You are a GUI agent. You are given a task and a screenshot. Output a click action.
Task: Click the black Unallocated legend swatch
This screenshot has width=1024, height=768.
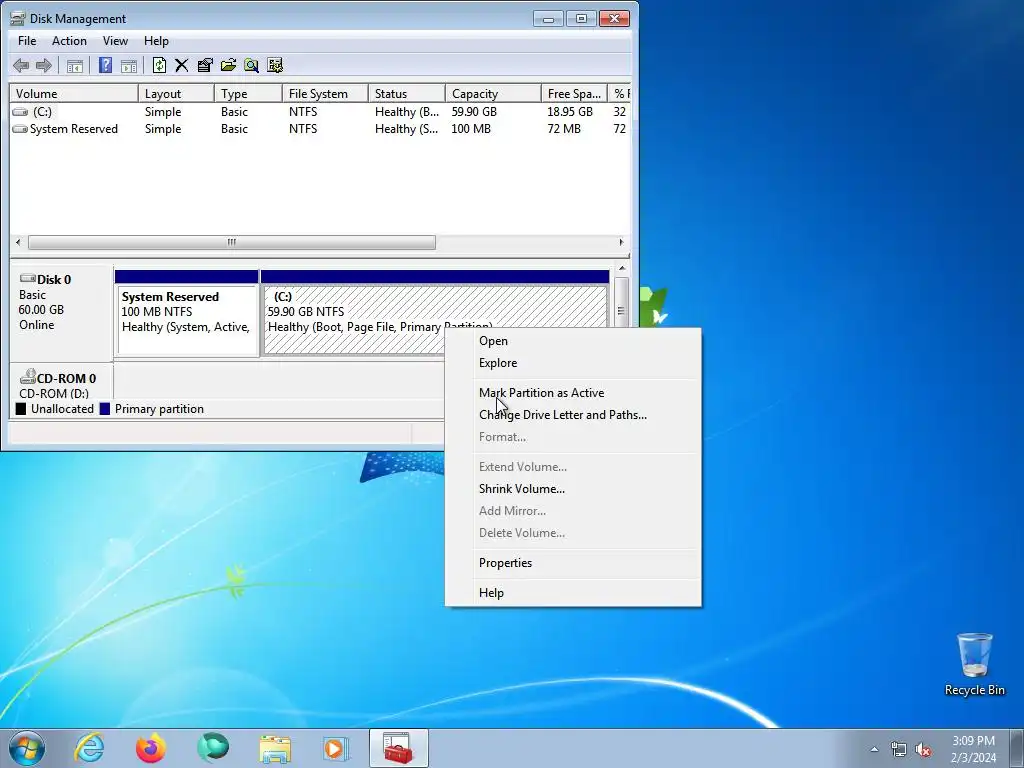coord(21,409)
